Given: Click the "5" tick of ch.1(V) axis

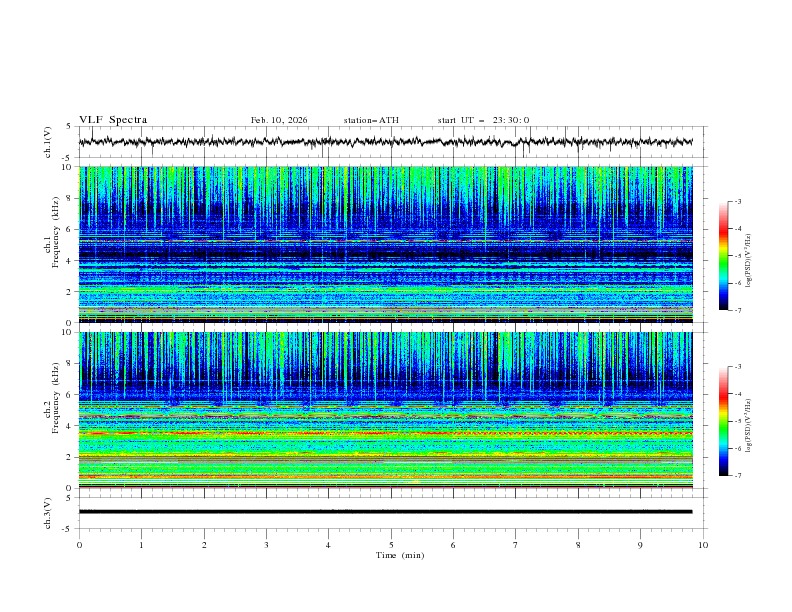Looking at the screenshot, I should [69, 127].
